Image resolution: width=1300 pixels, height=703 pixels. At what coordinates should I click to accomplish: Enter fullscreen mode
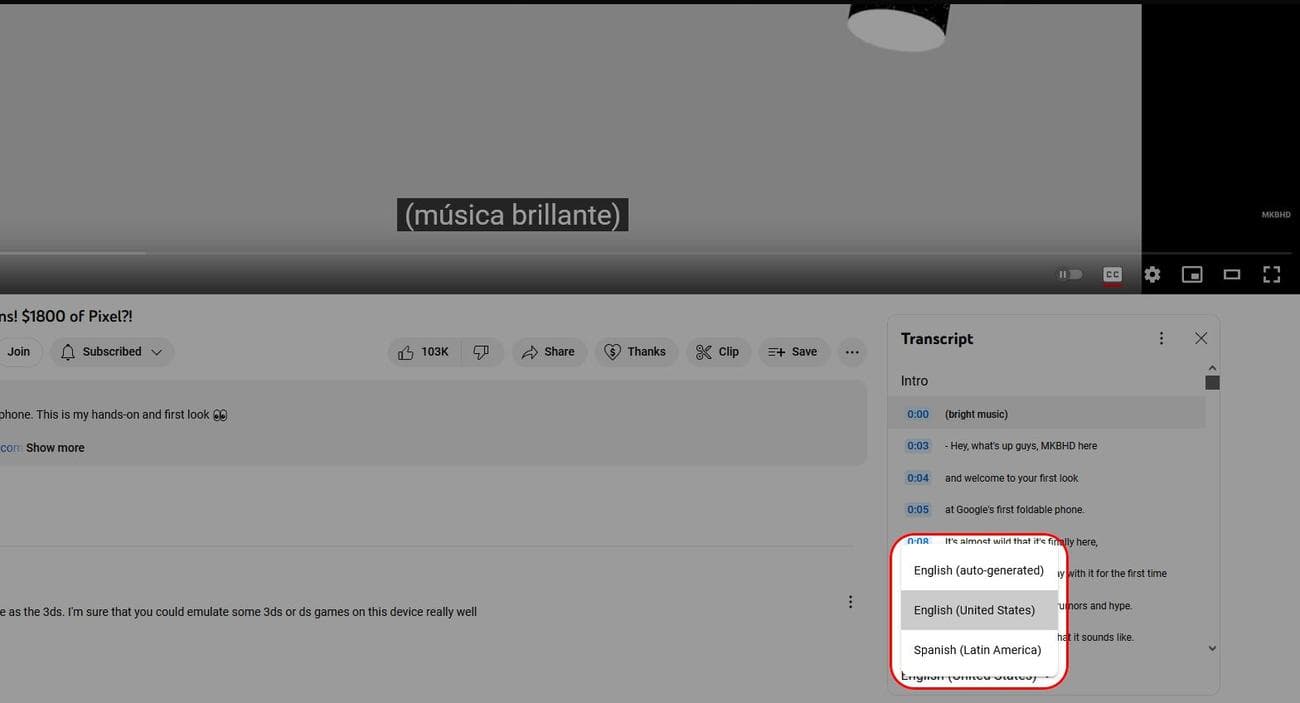[1272, 274]
